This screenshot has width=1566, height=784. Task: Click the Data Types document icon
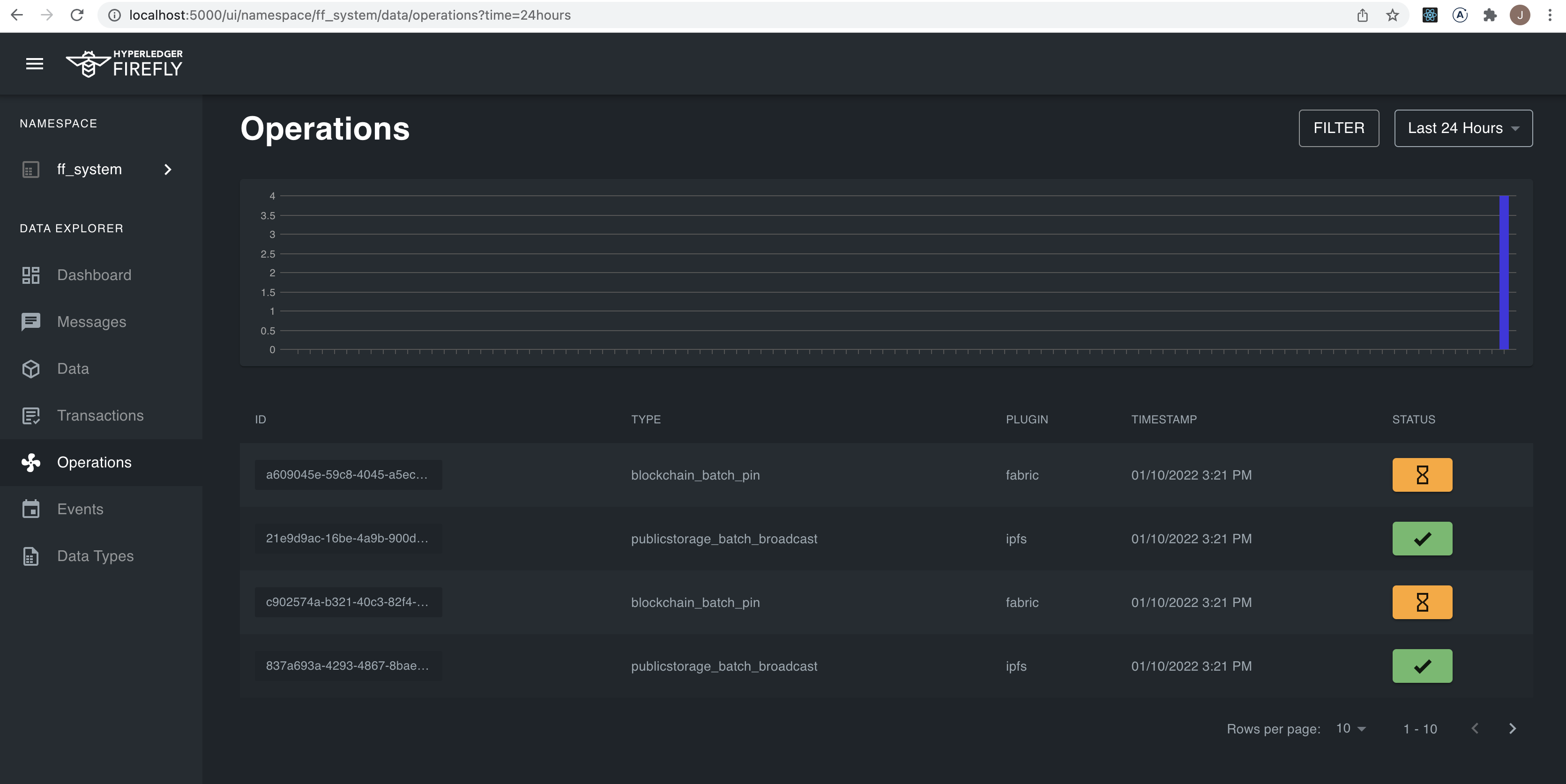[30, 556]
